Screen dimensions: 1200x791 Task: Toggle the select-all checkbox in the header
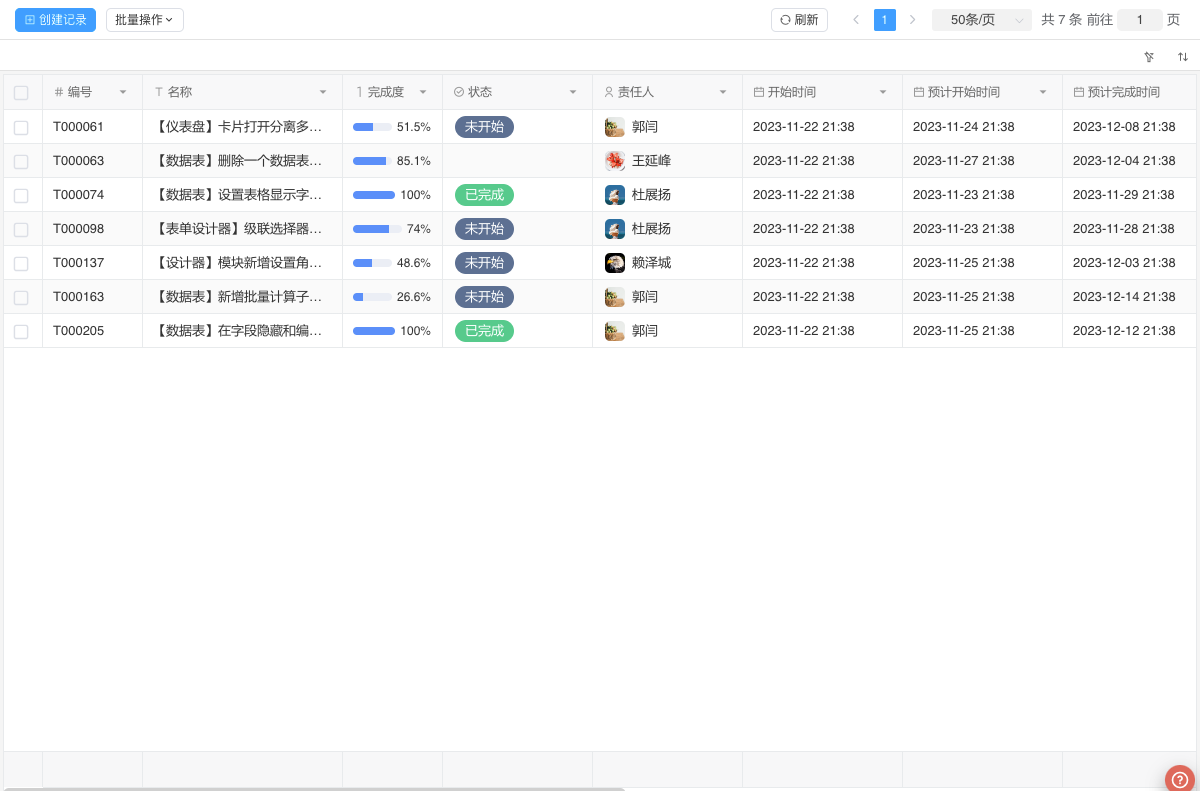pyautogui.click(x=21, y=93)
